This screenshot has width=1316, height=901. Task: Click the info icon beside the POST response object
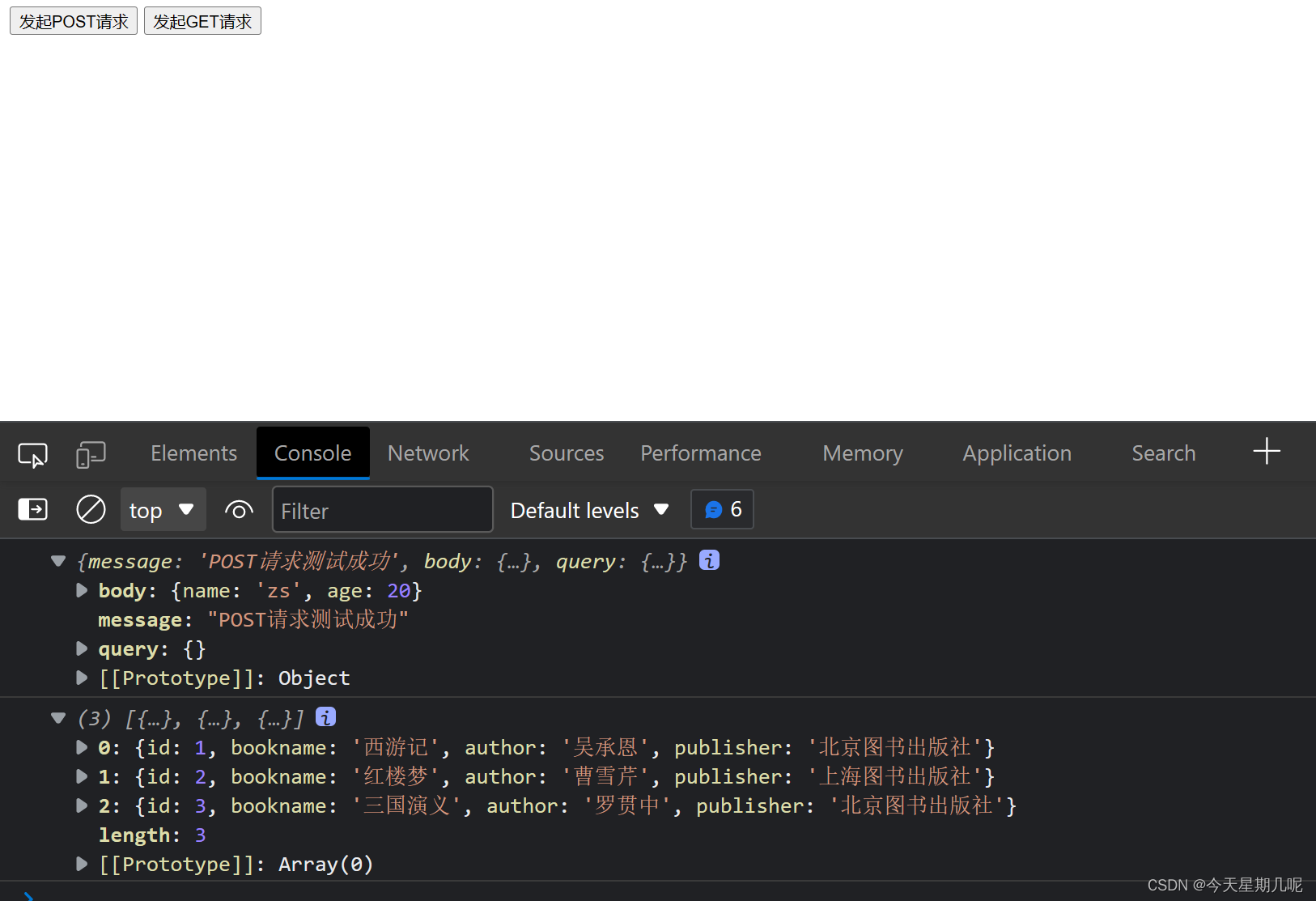[709, 559]
